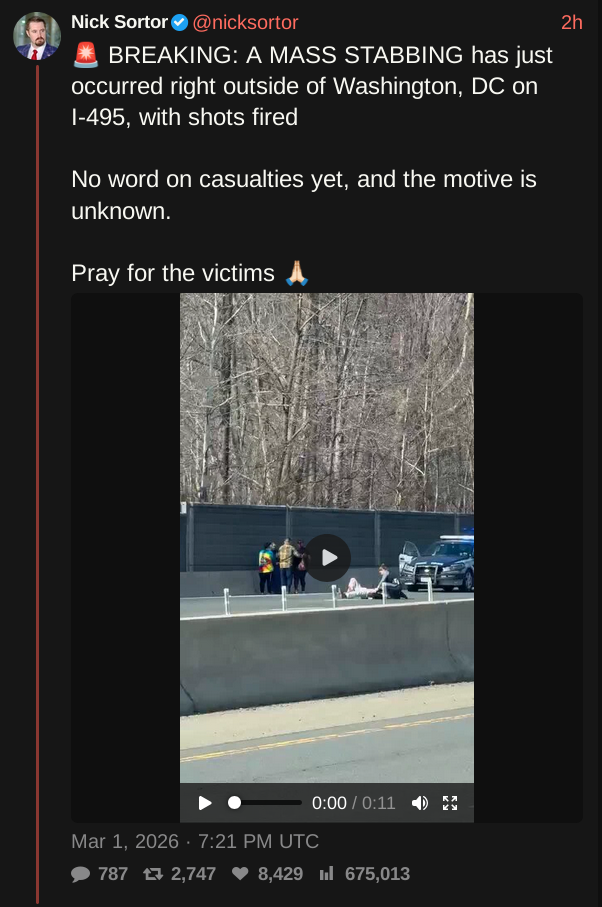
Task: Click the reply speech-bubble icon
Action: 80,874
